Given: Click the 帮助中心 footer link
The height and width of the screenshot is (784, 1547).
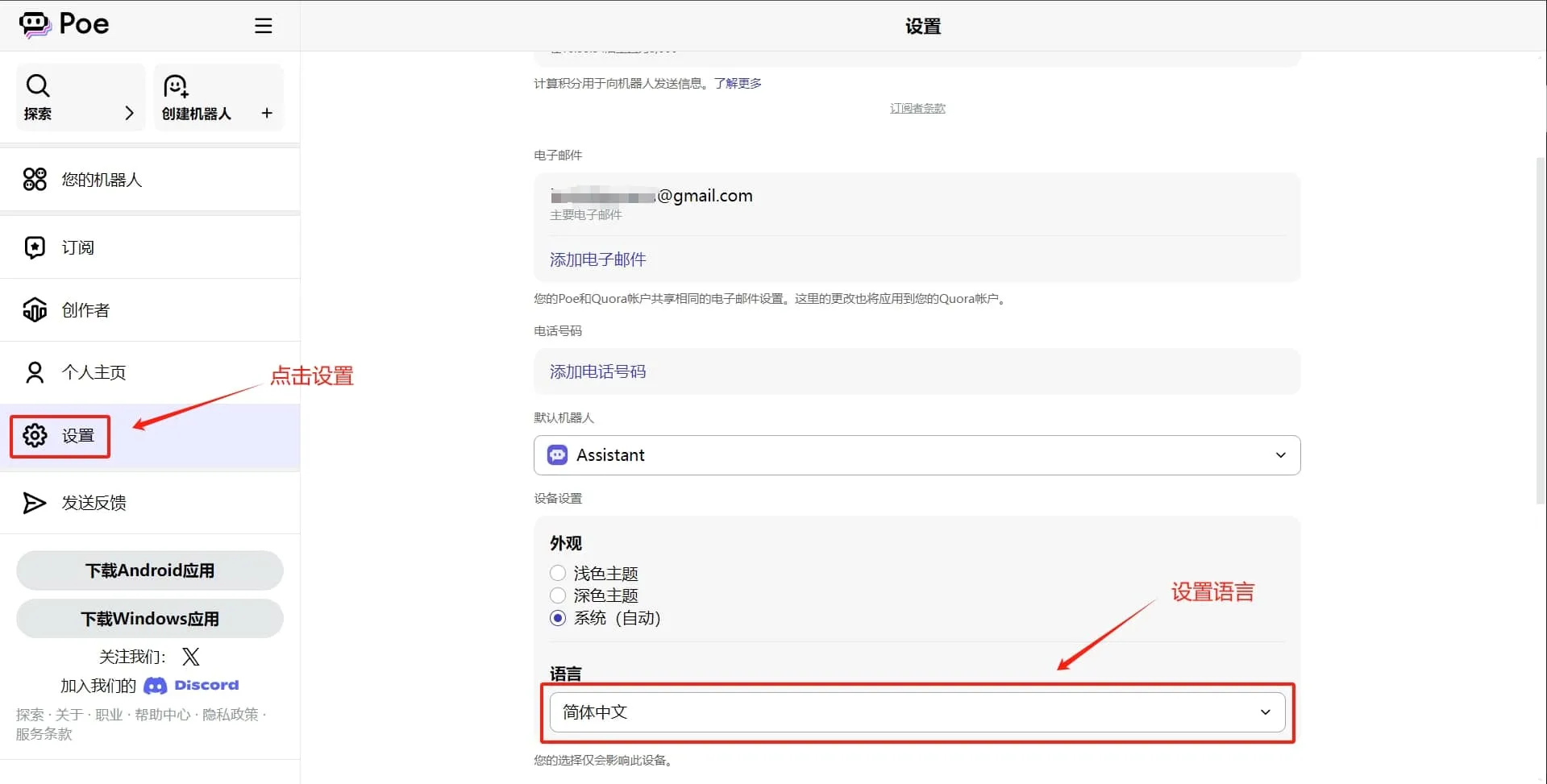Looking at the screenshot, I should point(163,715).
